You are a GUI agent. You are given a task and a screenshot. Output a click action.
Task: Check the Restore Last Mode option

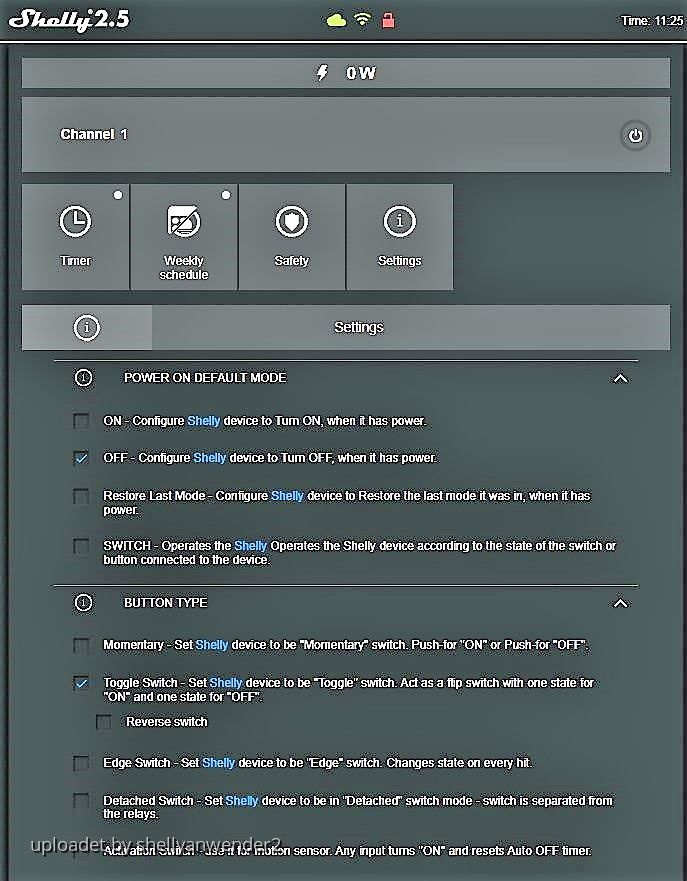click(x=81, y=496)
